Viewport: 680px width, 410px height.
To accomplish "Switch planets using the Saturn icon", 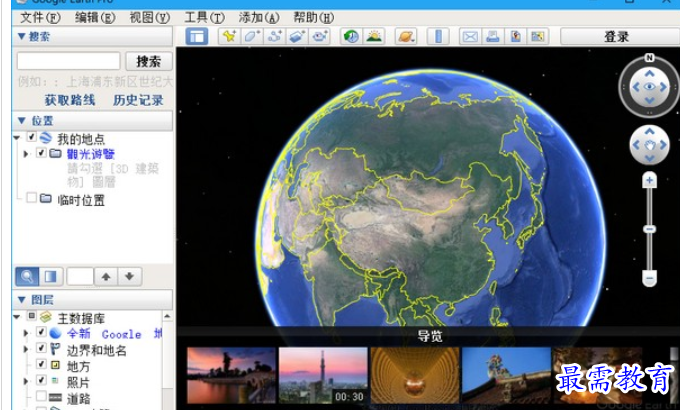I will click(x=406, y=36).
